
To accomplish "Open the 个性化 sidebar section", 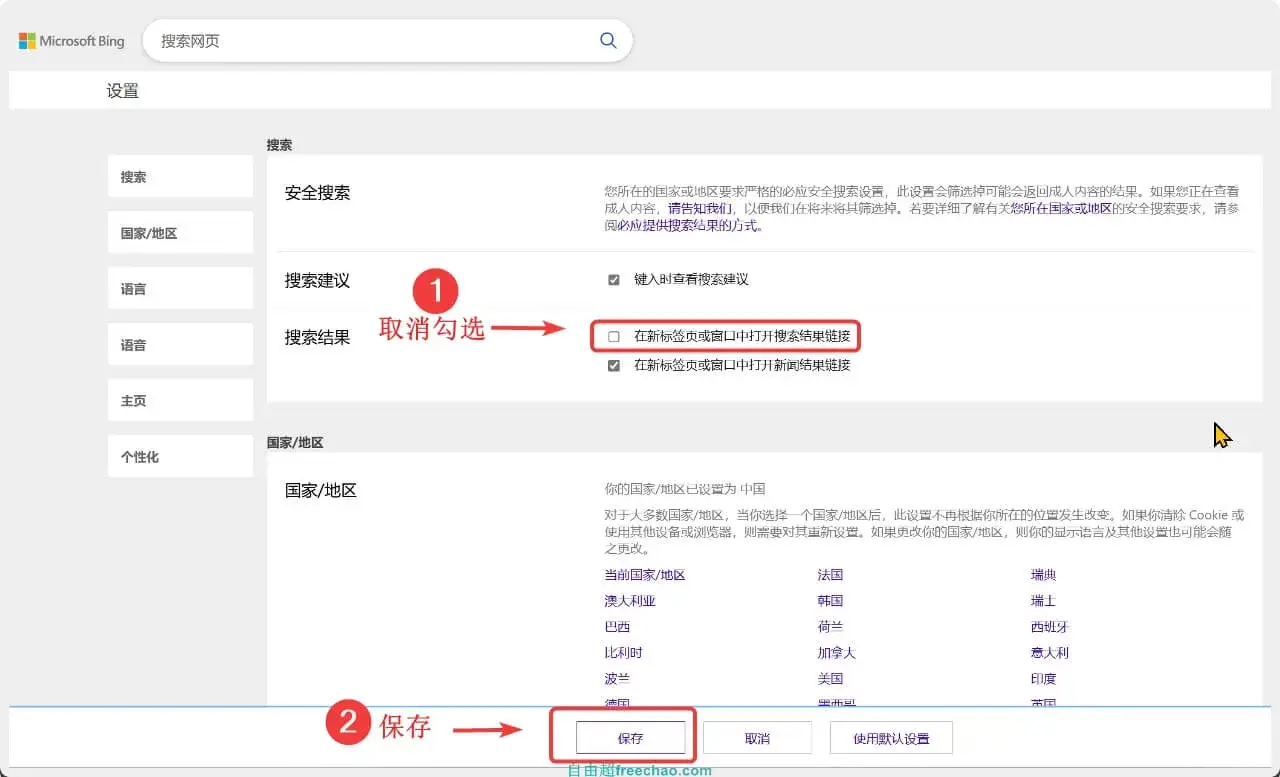I will coord(180,456).
